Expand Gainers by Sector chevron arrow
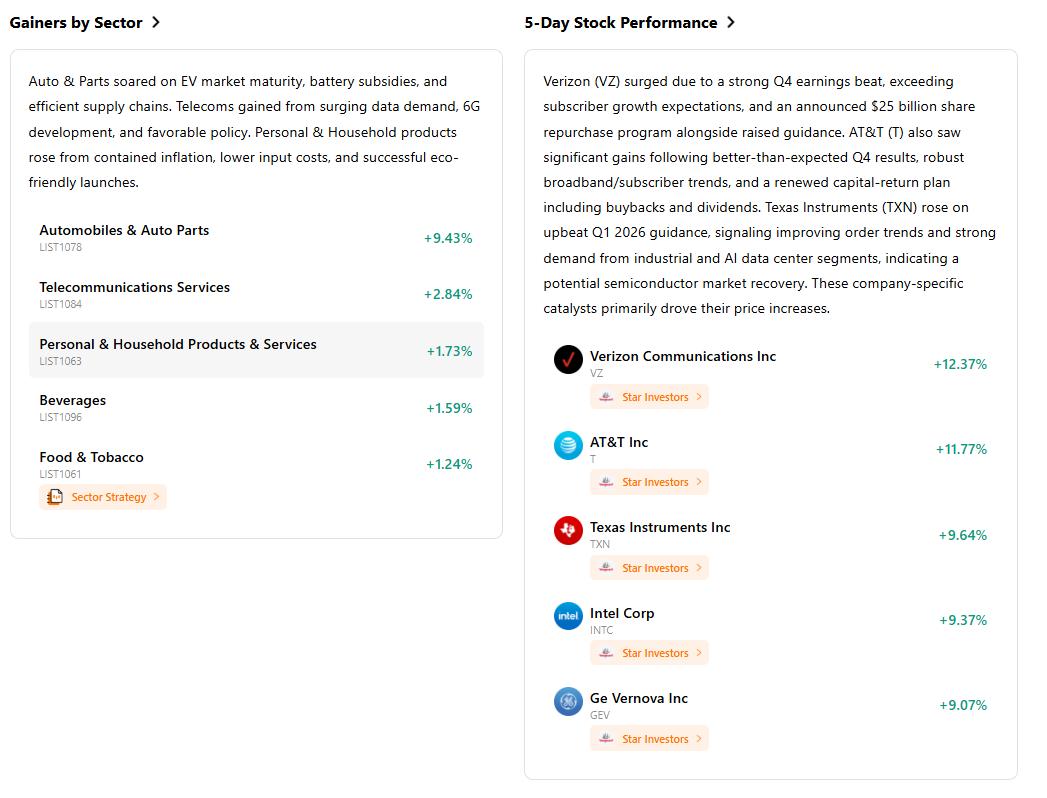This screenshot has width=1047, height=798. pos(156,22)
